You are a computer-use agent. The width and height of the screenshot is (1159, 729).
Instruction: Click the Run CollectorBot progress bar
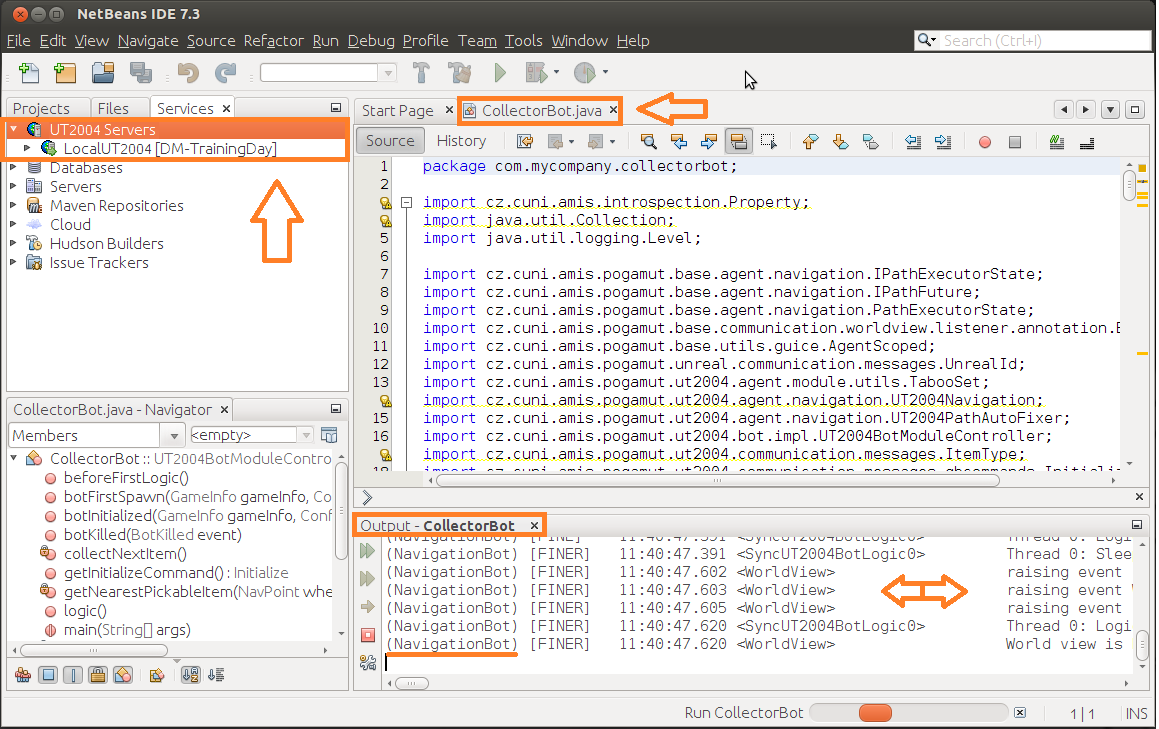(x=906, y=713)
